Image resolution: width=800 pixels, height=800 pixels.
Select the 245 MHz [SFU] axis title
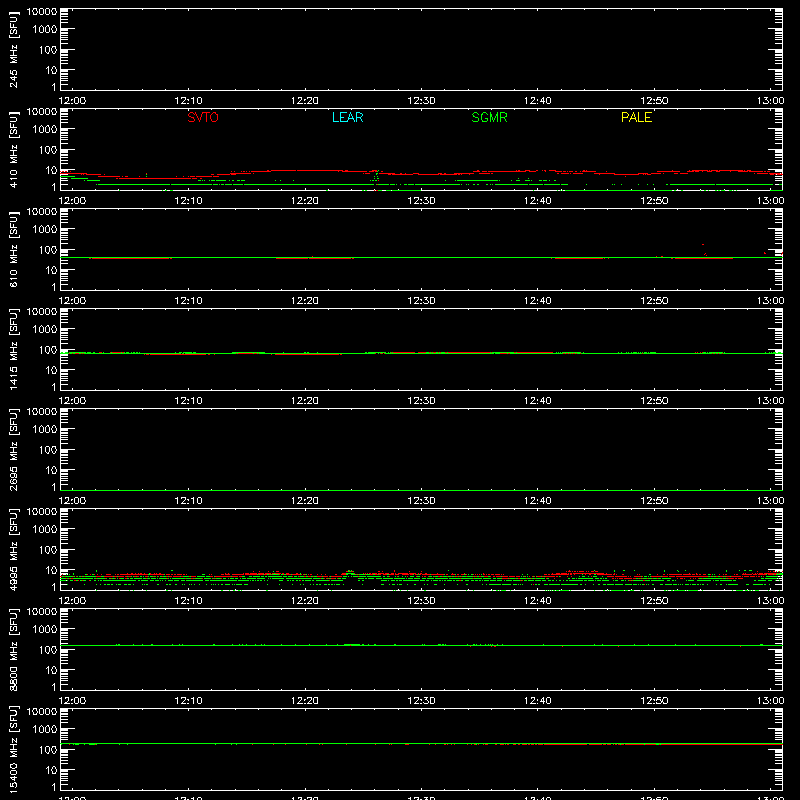13,49
